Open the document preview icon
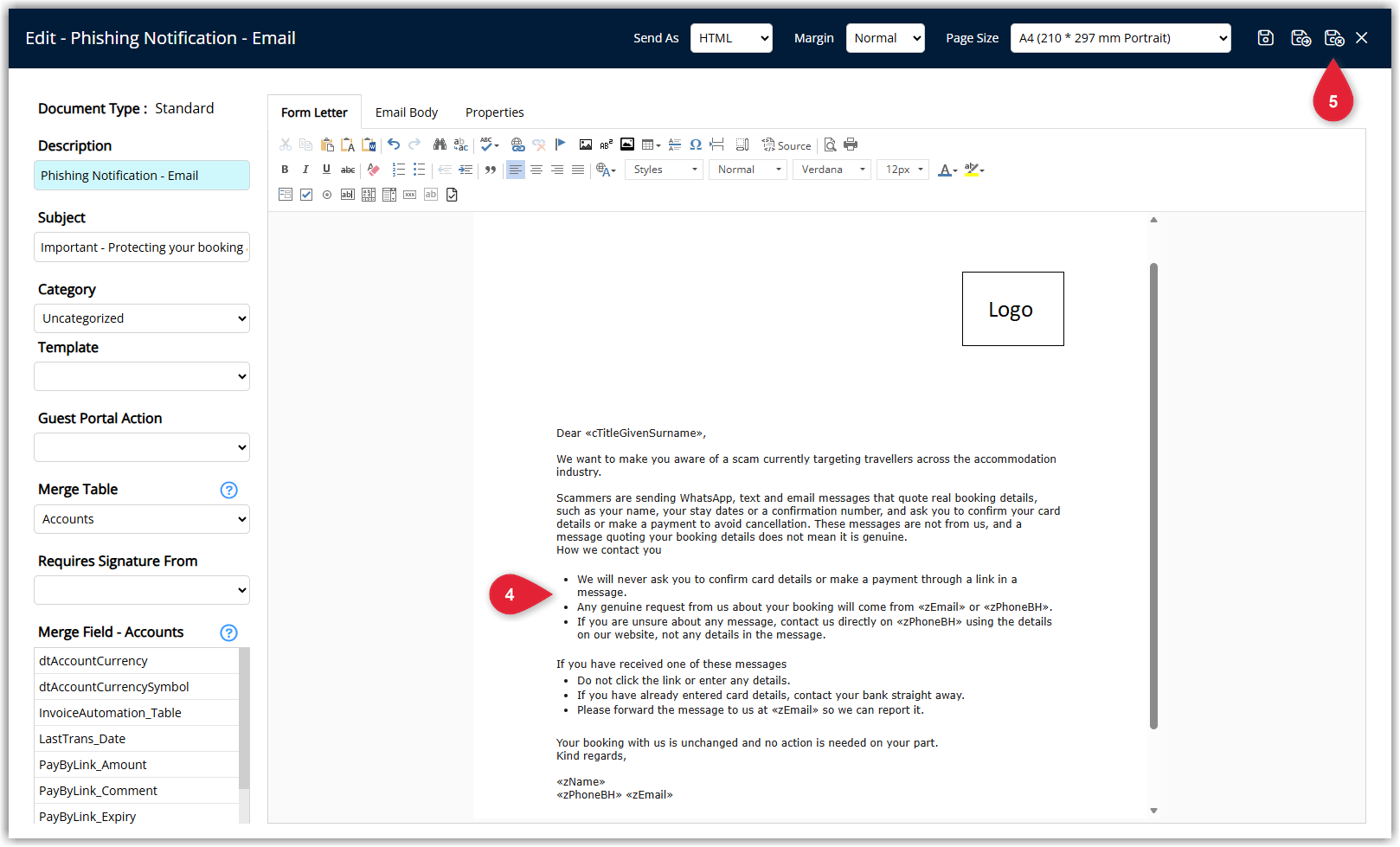 pyautogui.click(x=830, y=144)
